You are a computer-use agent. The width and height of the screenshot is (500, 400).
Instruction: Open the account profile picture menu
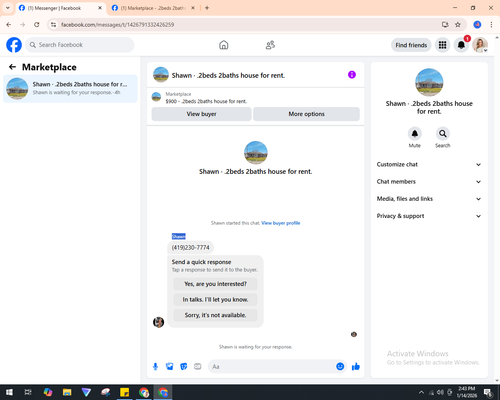(x=480, y=45)
